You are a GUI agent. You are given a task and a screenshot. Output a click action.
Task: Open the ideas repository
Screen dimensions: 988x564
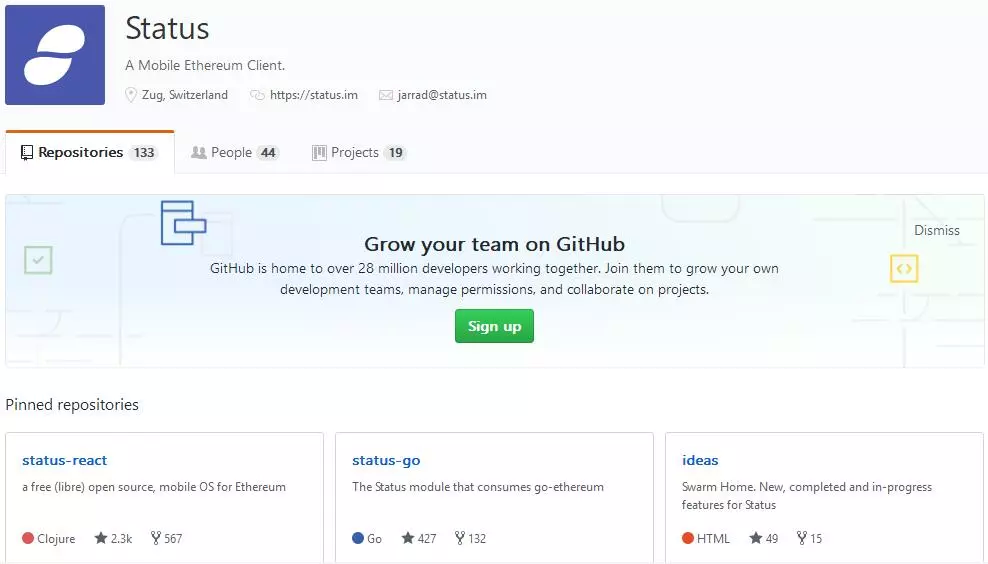(x=700, y=460)
